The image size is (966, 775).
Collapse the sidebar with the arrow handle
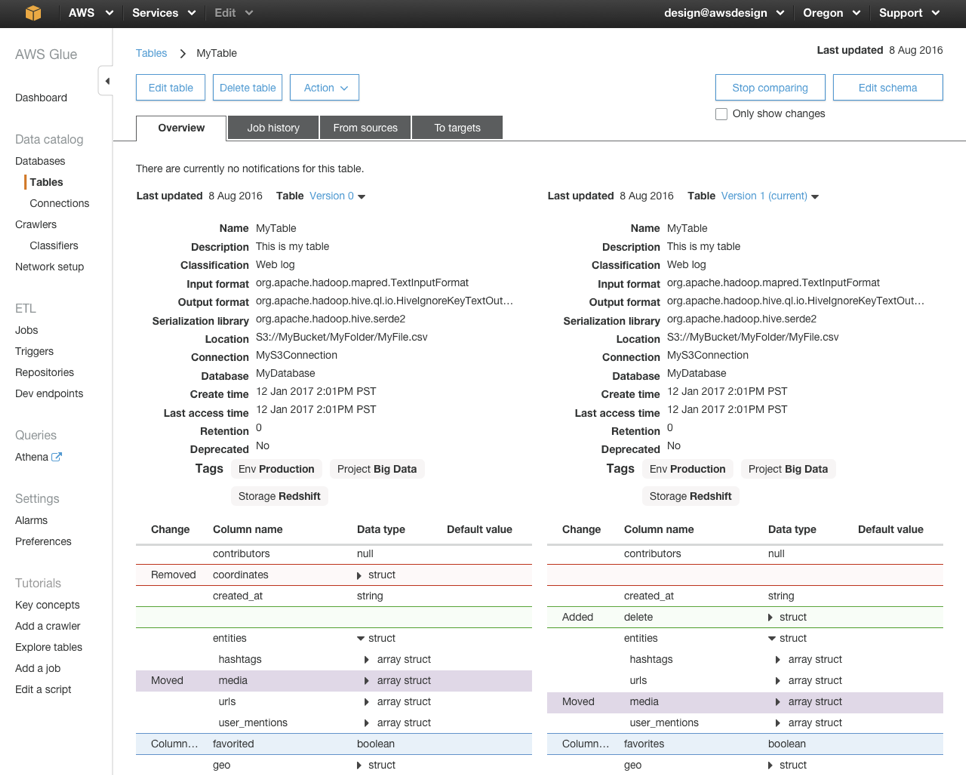coord(107,81)
